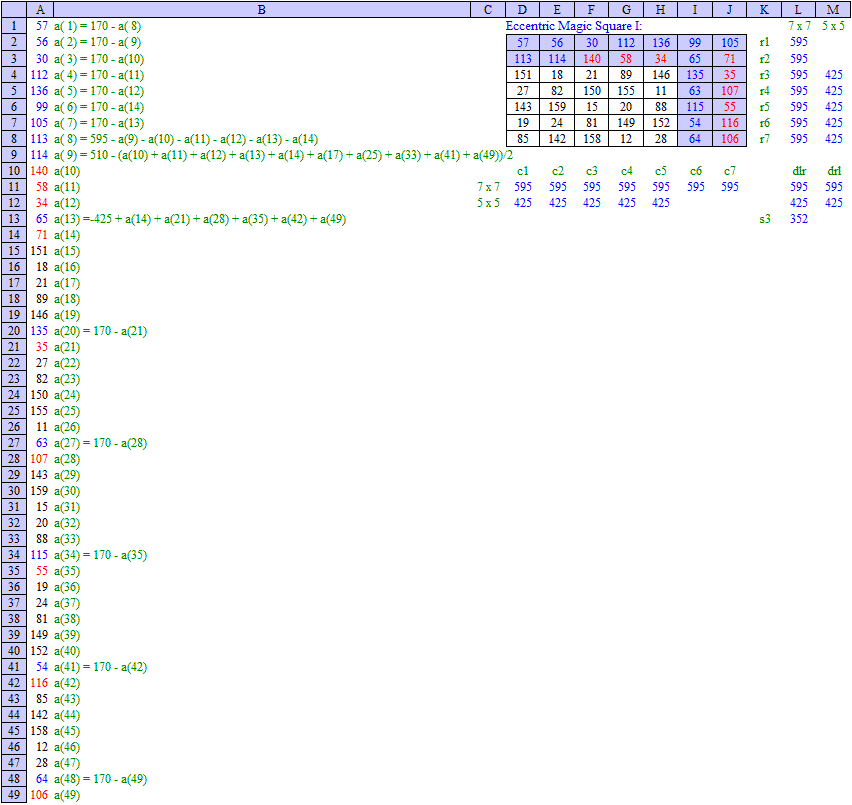This screenshot has height=805, width=852.
Task: Select row 27 header
Action: click(x=14, y=443)
